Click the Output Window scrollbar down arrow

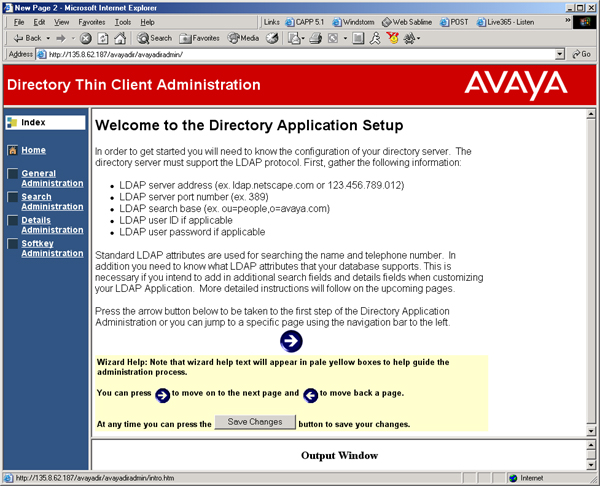tap(591, 465)
